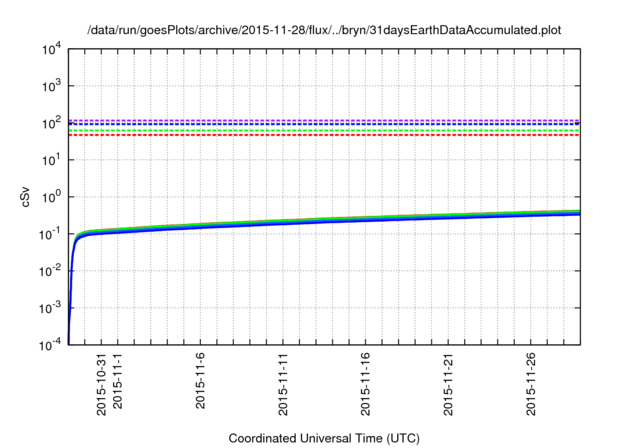Click the 10^4 y-axis tick label
Viewport: 640px width, 448px height.
point(52,49)
